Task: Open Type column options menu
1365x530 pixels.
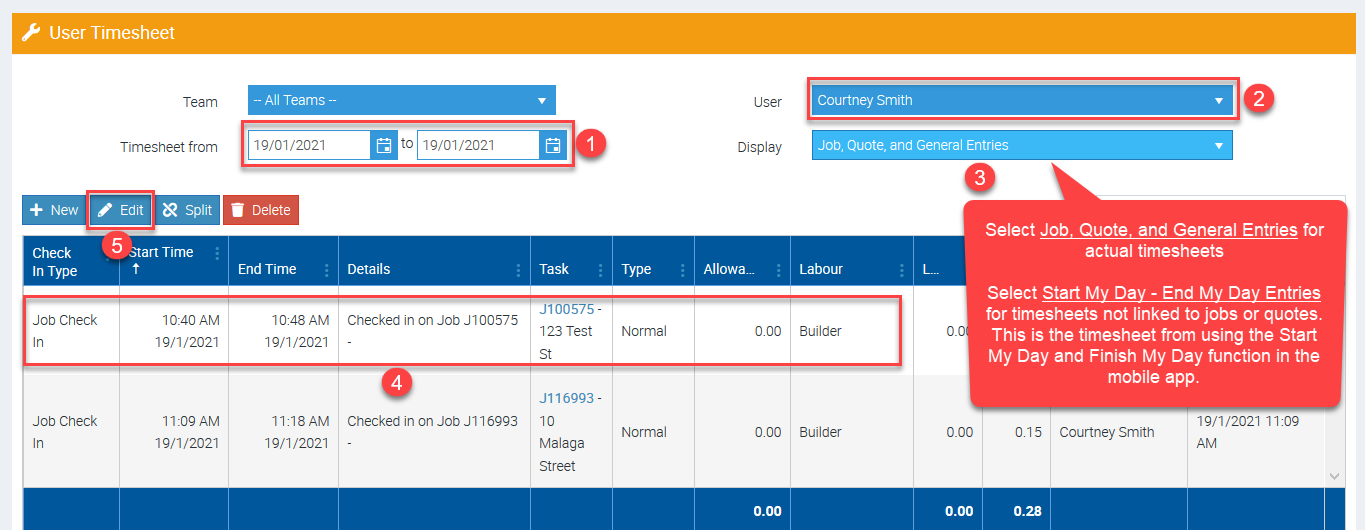Action: point(681,270)
